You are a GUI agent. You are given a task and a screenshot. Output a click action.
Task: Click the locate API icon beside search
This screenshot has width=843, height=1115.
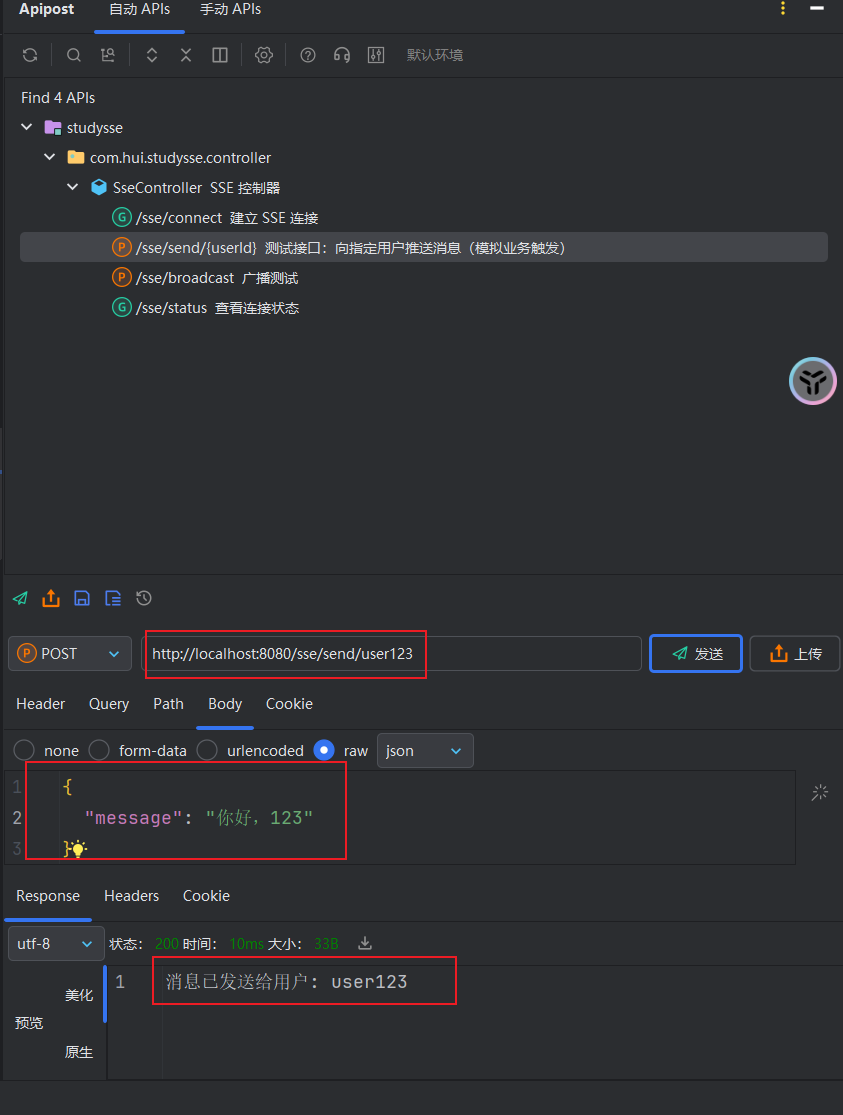pyautogui.click(x=107, y=55)
